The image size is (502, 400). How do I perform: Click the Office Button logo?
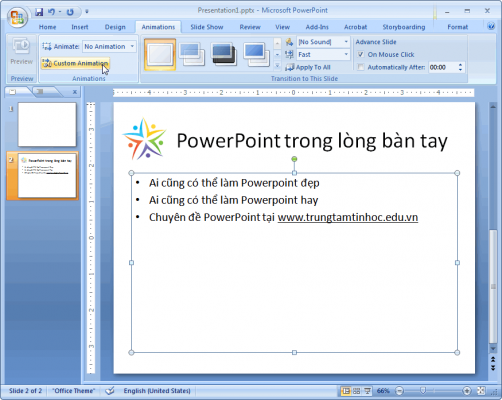[x=17, y=17]
